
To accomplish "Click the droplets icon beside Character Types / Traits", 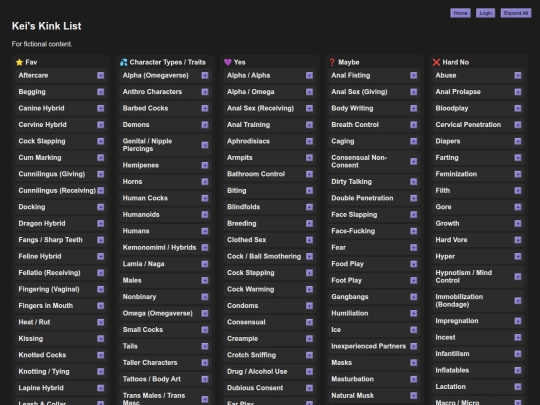I will (x=124, y=62).
